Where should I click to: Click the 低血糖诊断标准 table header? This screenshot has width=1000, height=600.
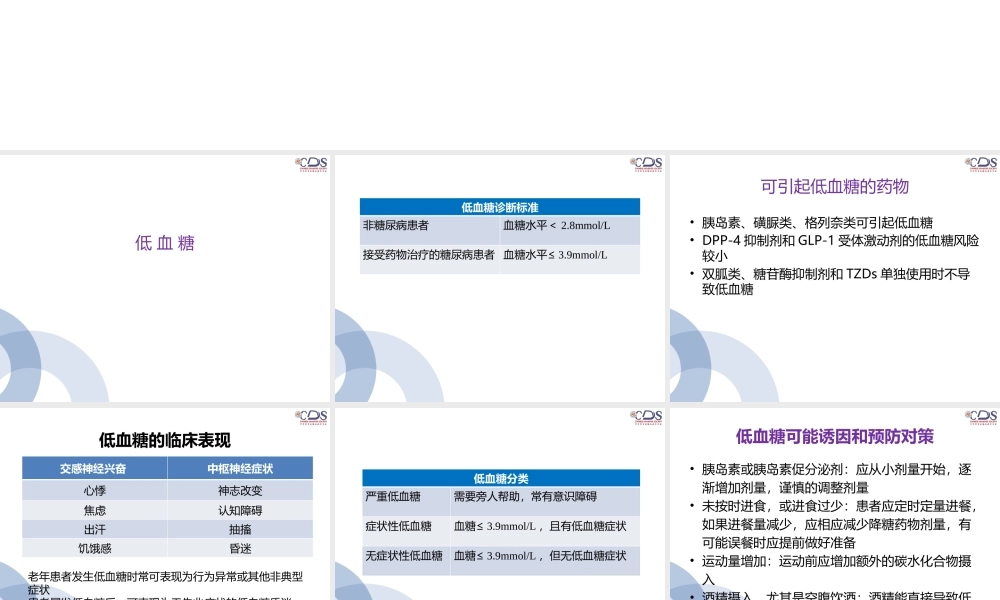(502, 206)
